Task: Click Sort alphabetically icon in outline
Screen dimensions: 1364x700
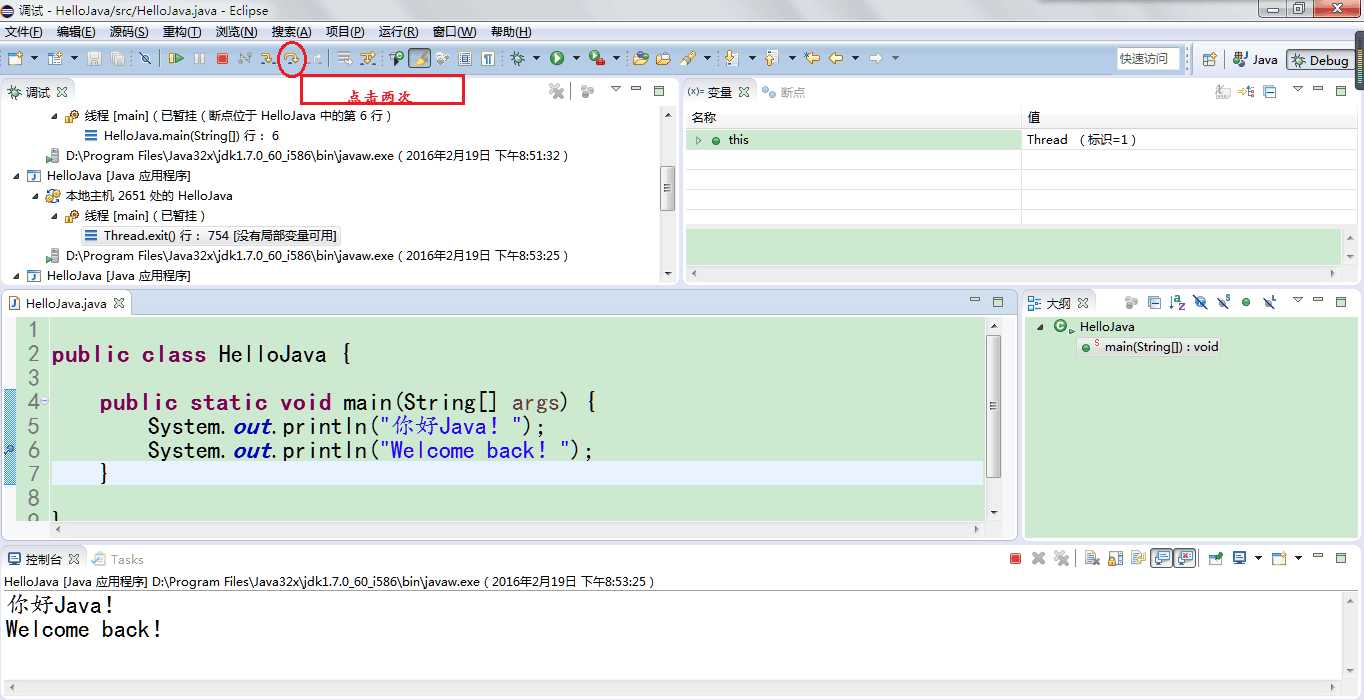Action: coord(1177,302)
